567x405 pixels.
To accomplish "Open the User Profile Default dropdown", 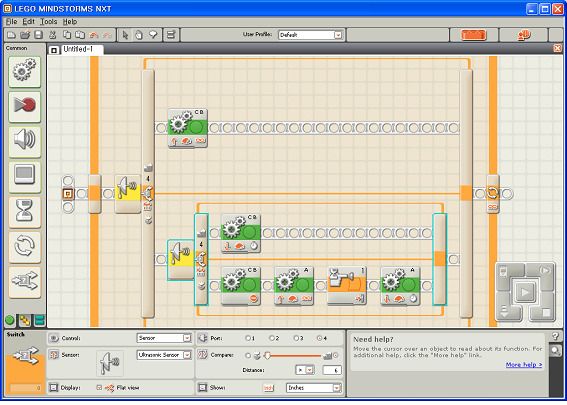I will [x=310, y=35].
